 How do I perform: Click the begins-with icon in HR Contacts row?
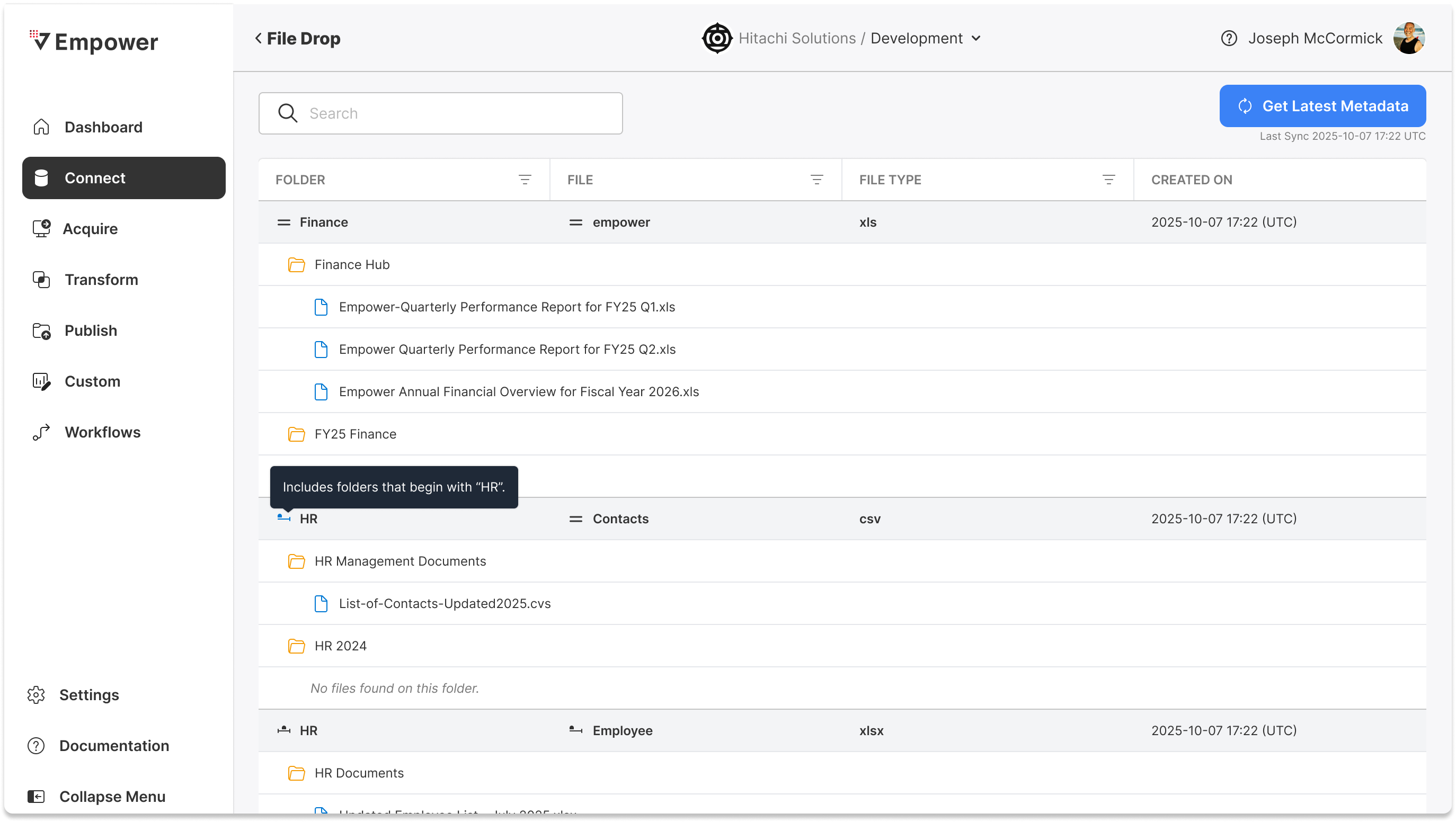coord(284,518)
